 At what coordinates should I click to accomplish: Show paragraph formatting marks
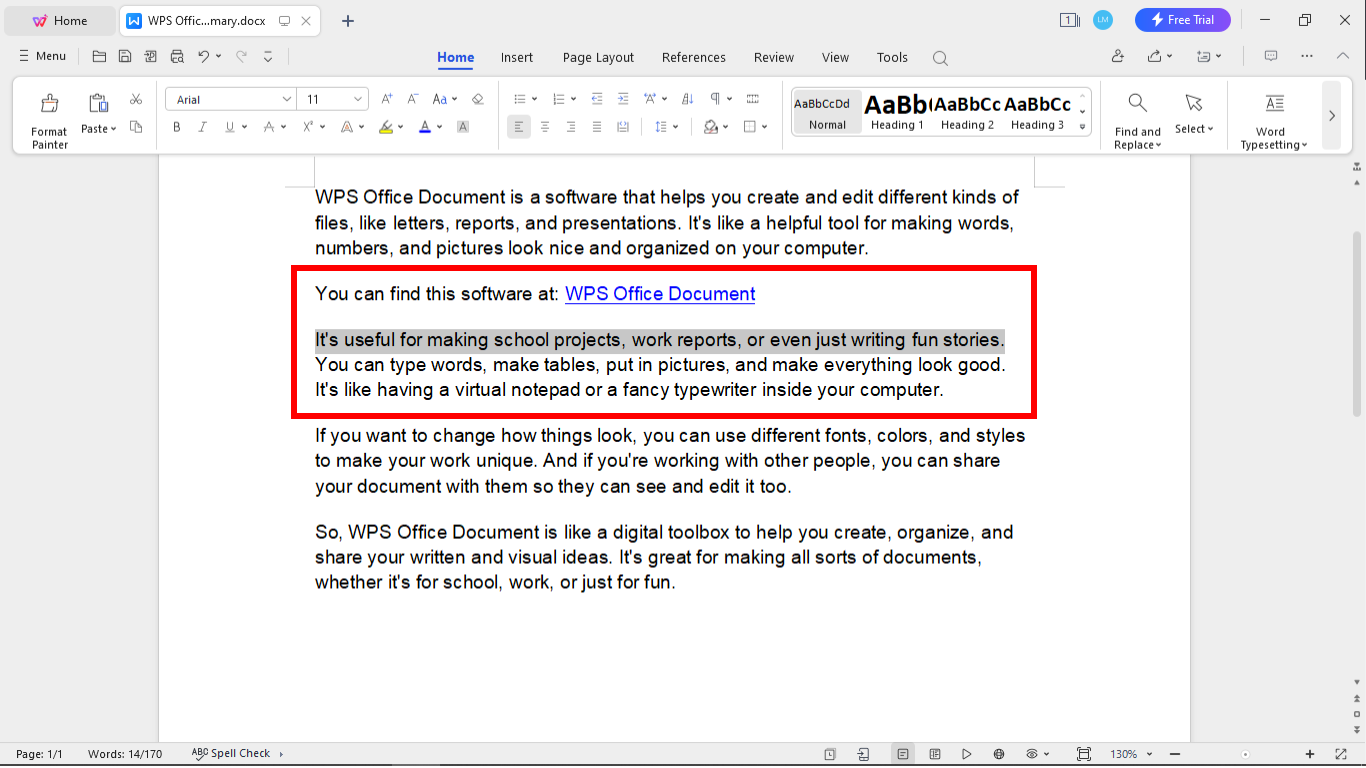point(717,98)
